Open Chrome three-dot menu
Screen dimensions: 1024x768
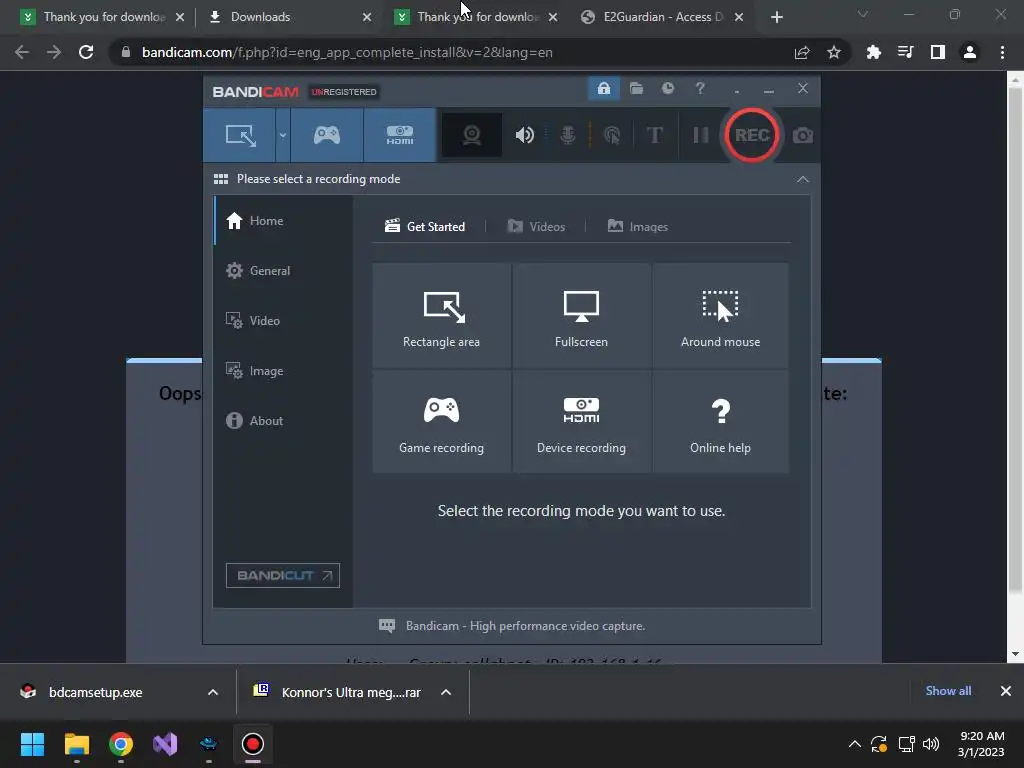(1002, 52)
